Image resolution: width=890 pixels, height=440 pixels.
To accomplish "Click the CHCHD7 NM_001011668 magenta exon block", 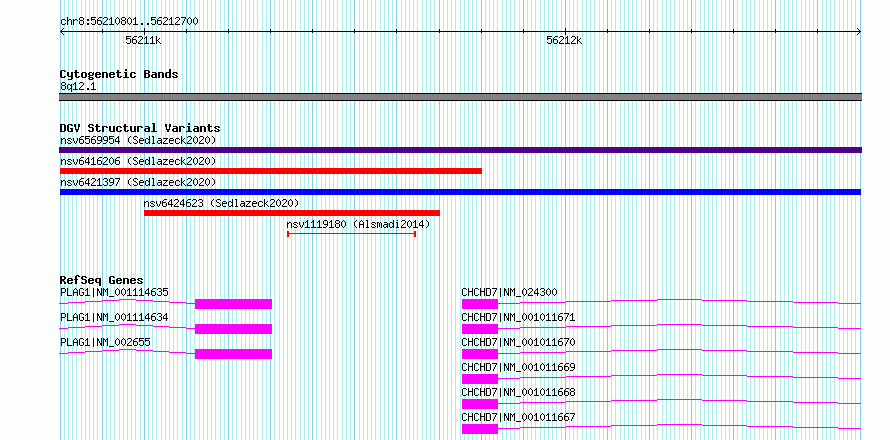I will (480, 404).
